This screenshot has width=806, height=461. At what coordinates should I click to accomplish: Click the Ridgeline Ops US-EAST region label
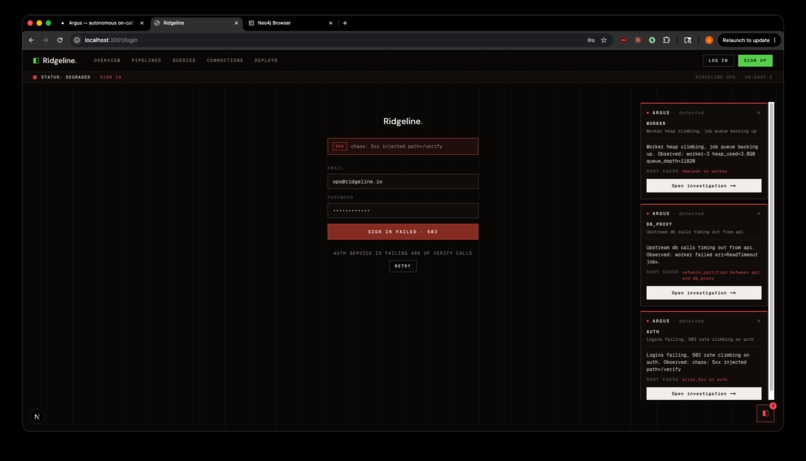(734, 77)
